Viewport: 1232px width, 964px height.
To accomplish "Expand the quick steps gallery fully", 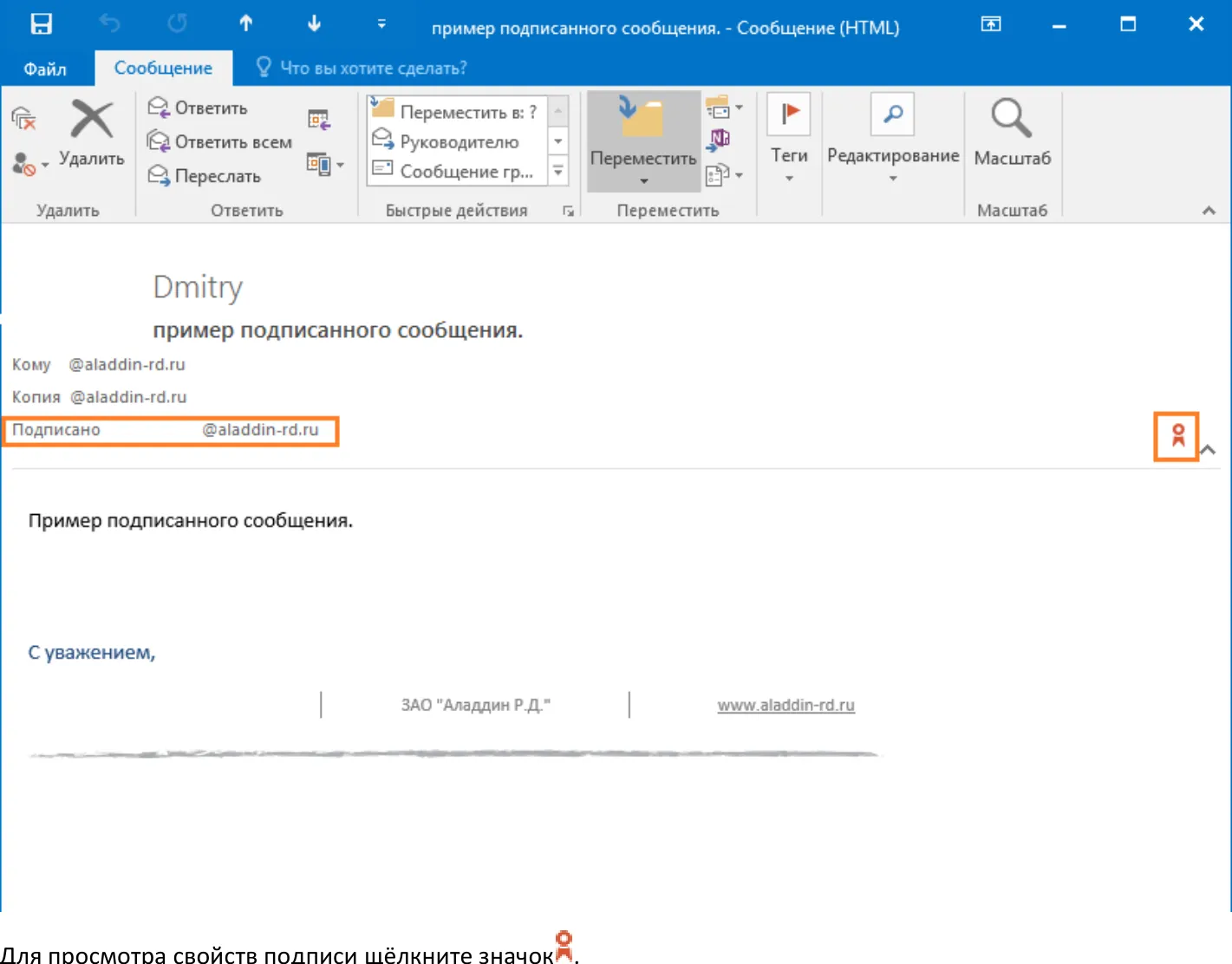I will tap(558, 171).
